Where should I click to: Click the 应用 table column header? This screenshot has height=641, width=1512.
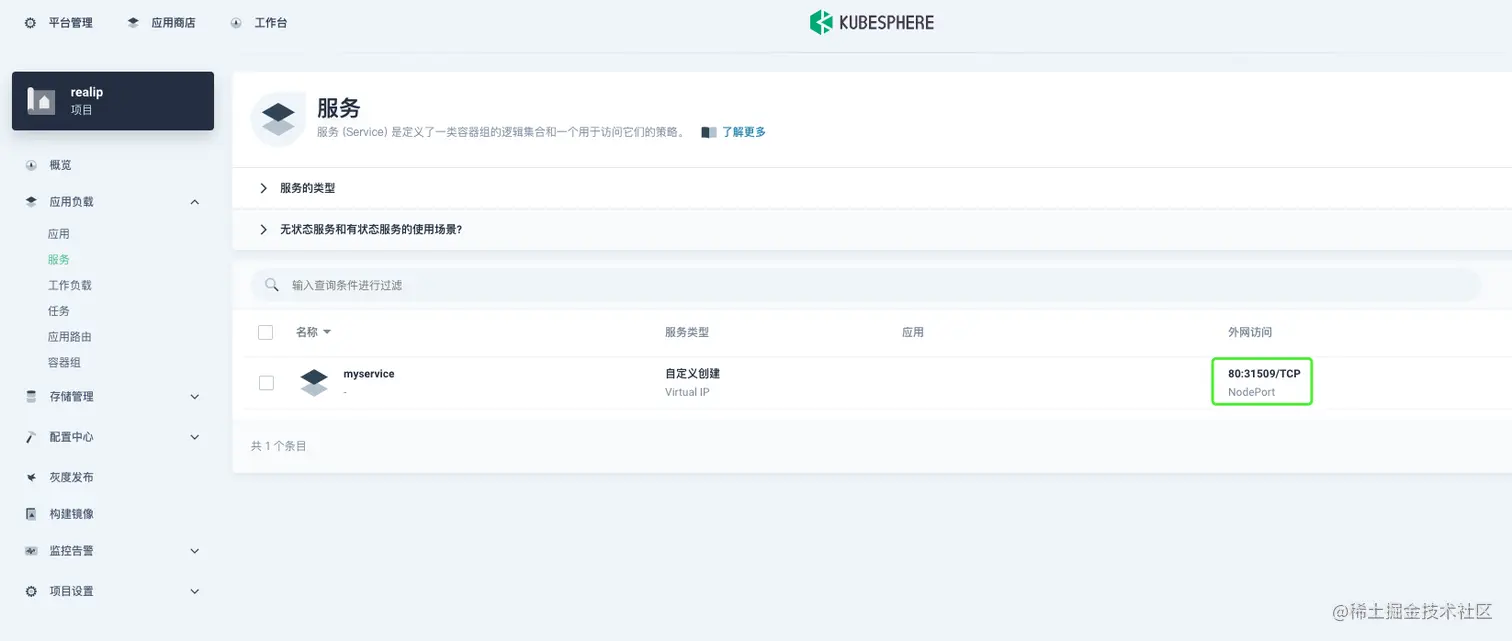pyautogui.click(x=913, y=332)
